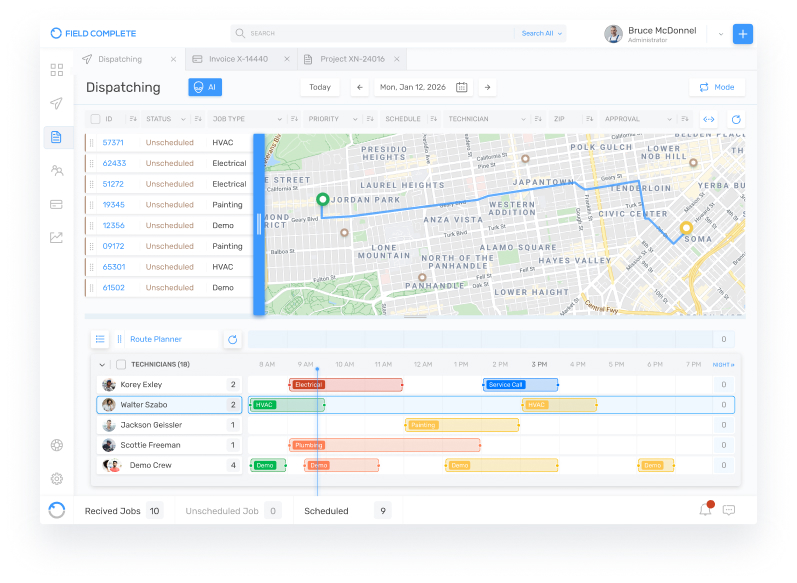The image size is (797, 583).
Task: Open job ID 62433 link
Action: coord(114,163)
